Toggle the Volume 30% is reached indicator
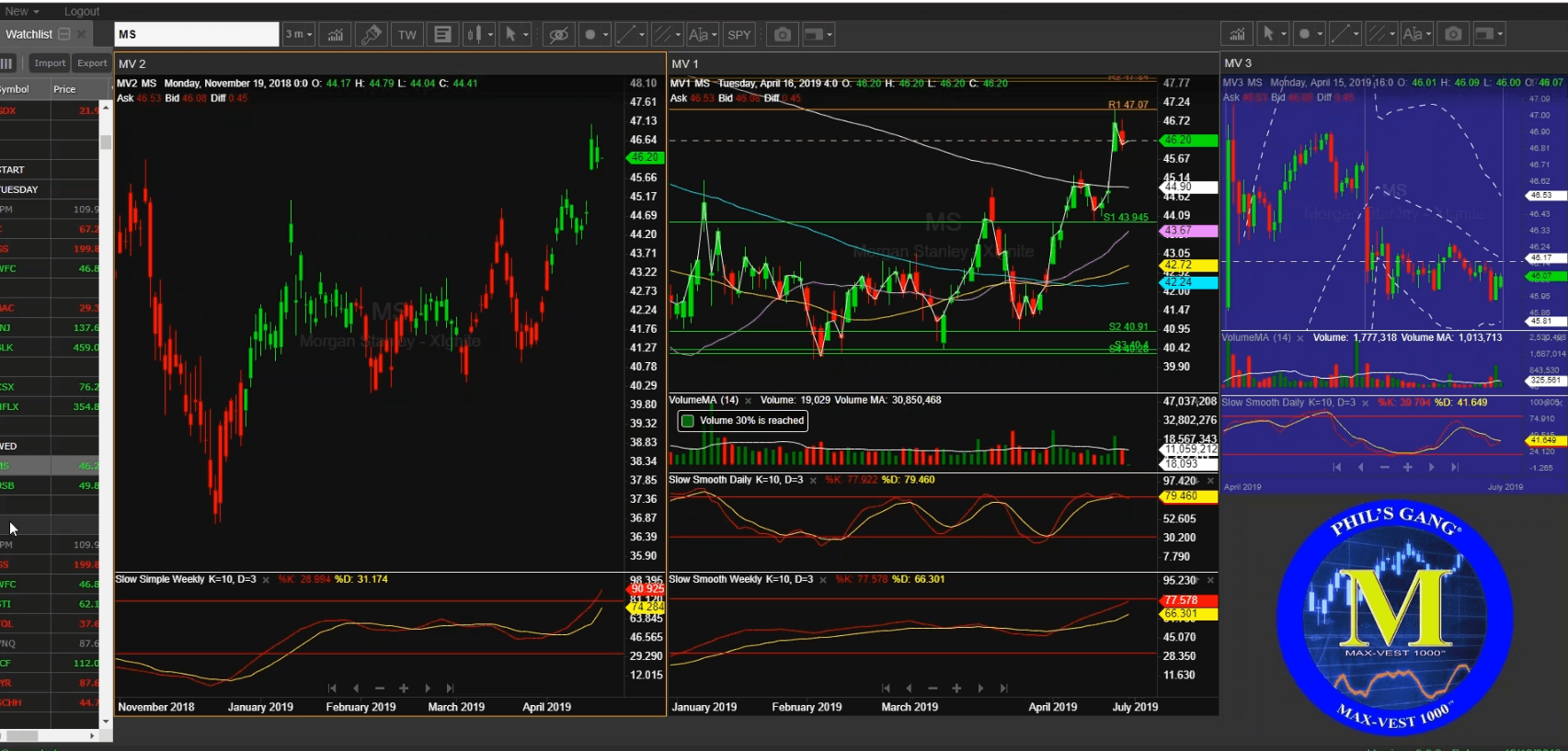Screen dimensions: 1568x751 pos(688,421)
